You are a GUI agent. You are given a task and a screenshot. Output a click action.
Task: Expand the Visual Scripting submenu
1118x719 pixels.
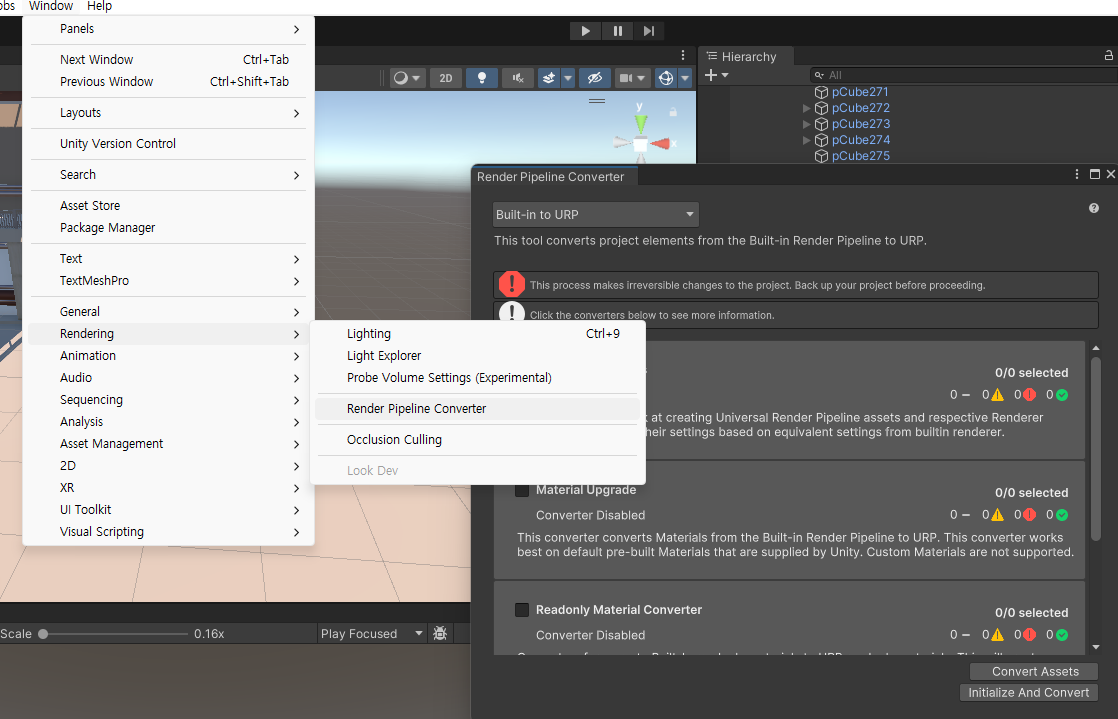[168, 532]
